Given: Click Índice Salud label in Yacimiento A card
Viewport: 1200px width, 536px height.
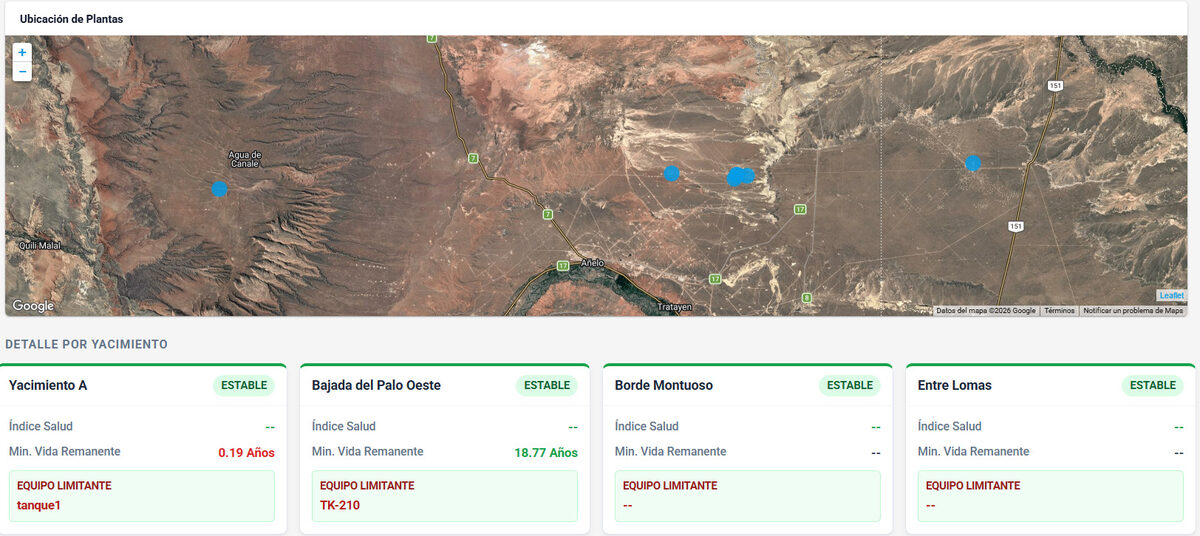Looking at the screenshot, I should [x=41, y=426].
